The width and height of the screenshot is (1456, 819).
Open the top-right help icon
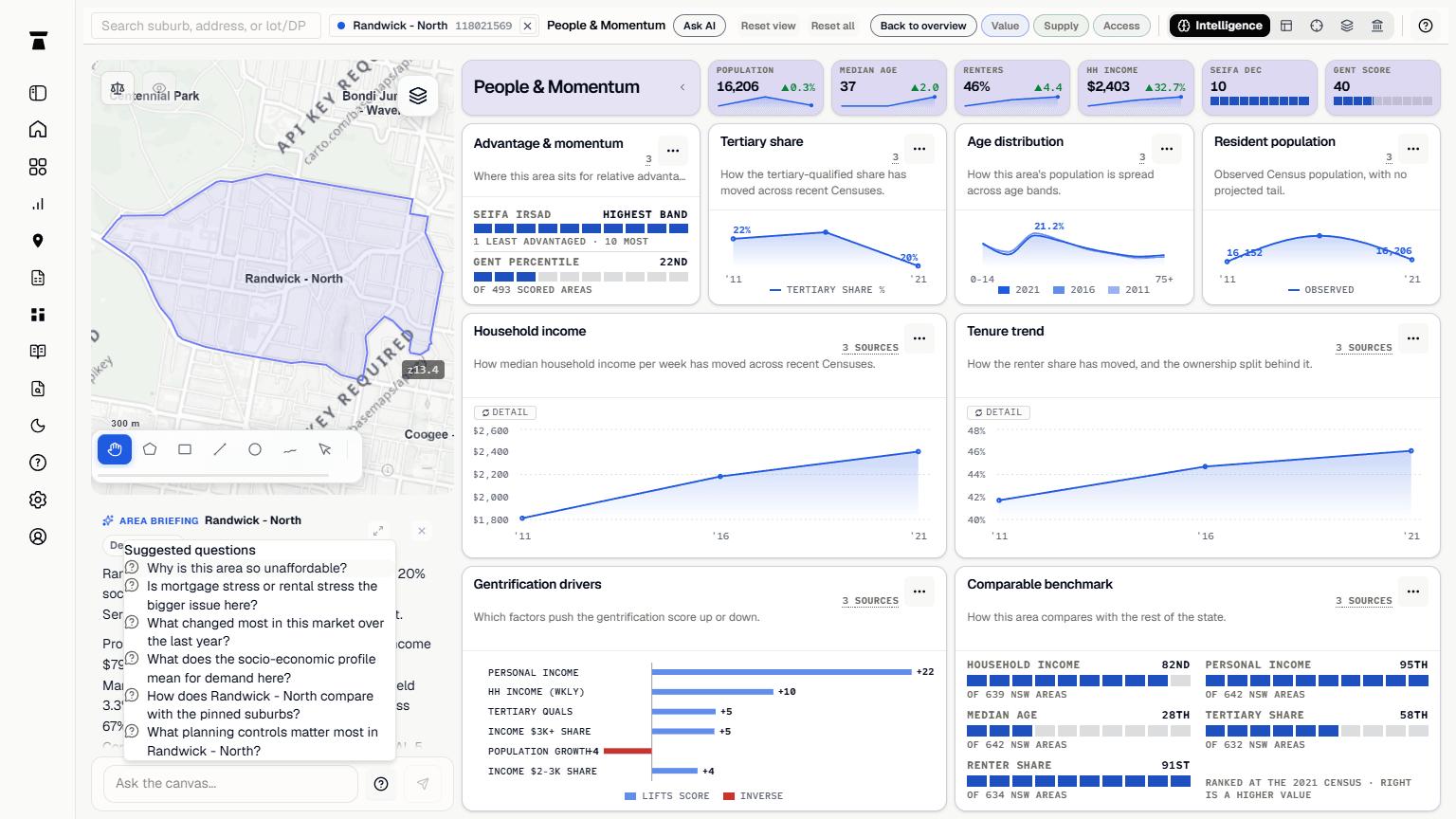pyautogui.click(x=1426, y=26)
